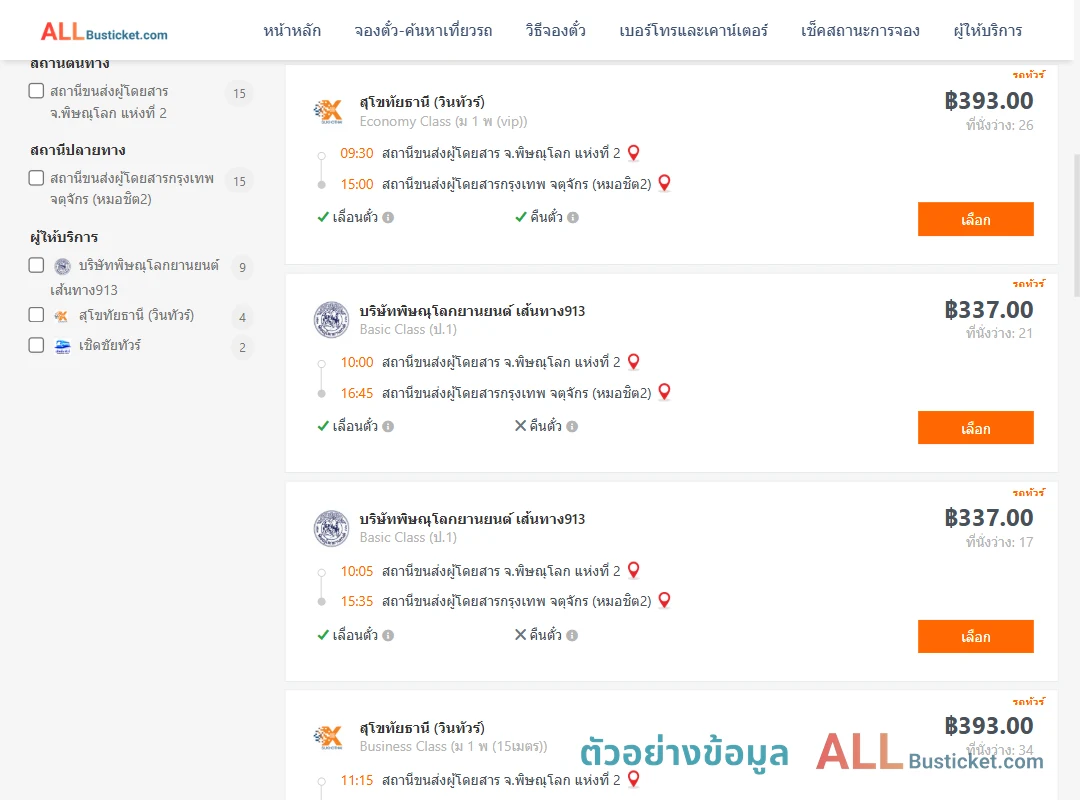Viewport: 1080px width, 800px height.
Task: Open จองตั๋ว-ค้นหาเที่ยวรถ menu
Action: pyautogui.click(x=423, y=30)
